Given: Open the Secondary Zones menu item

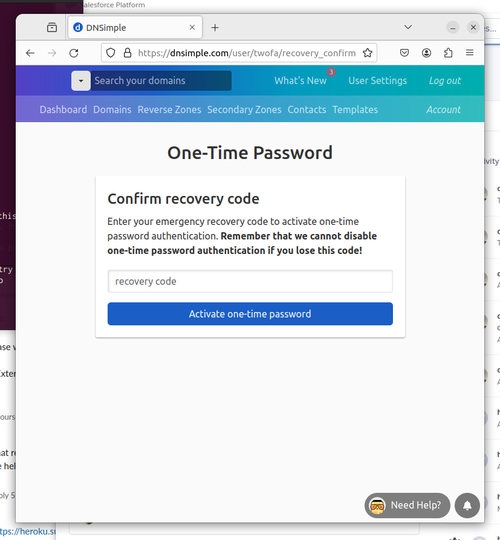Looking at the screenshot, I should tap(244, 110).
